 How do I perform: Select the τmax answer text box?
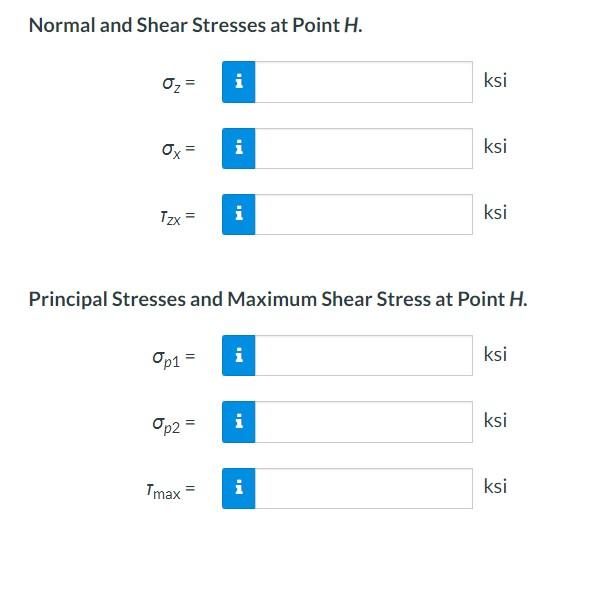(364, 489)
